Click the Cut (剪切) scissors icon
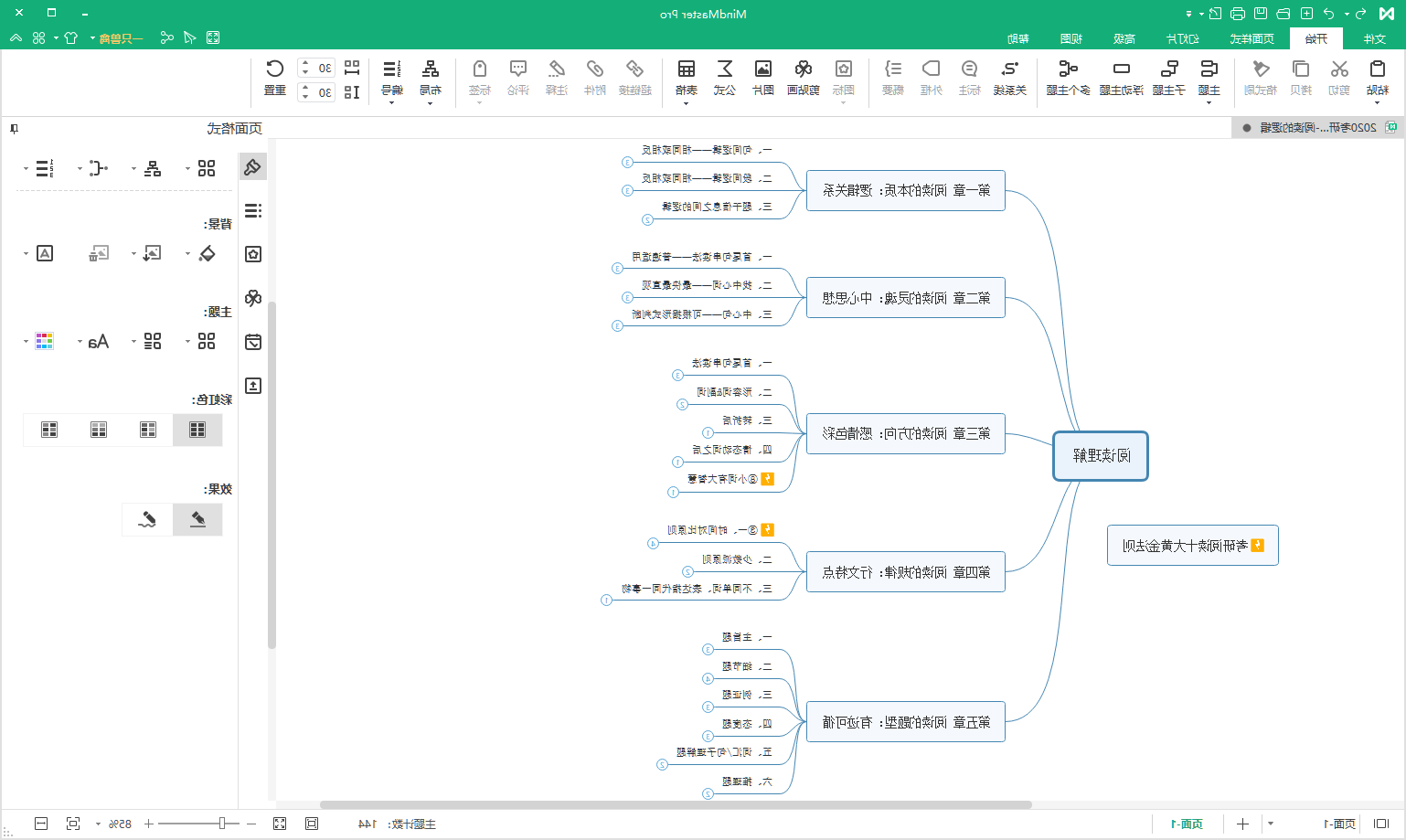 [x=1339, y=69]
